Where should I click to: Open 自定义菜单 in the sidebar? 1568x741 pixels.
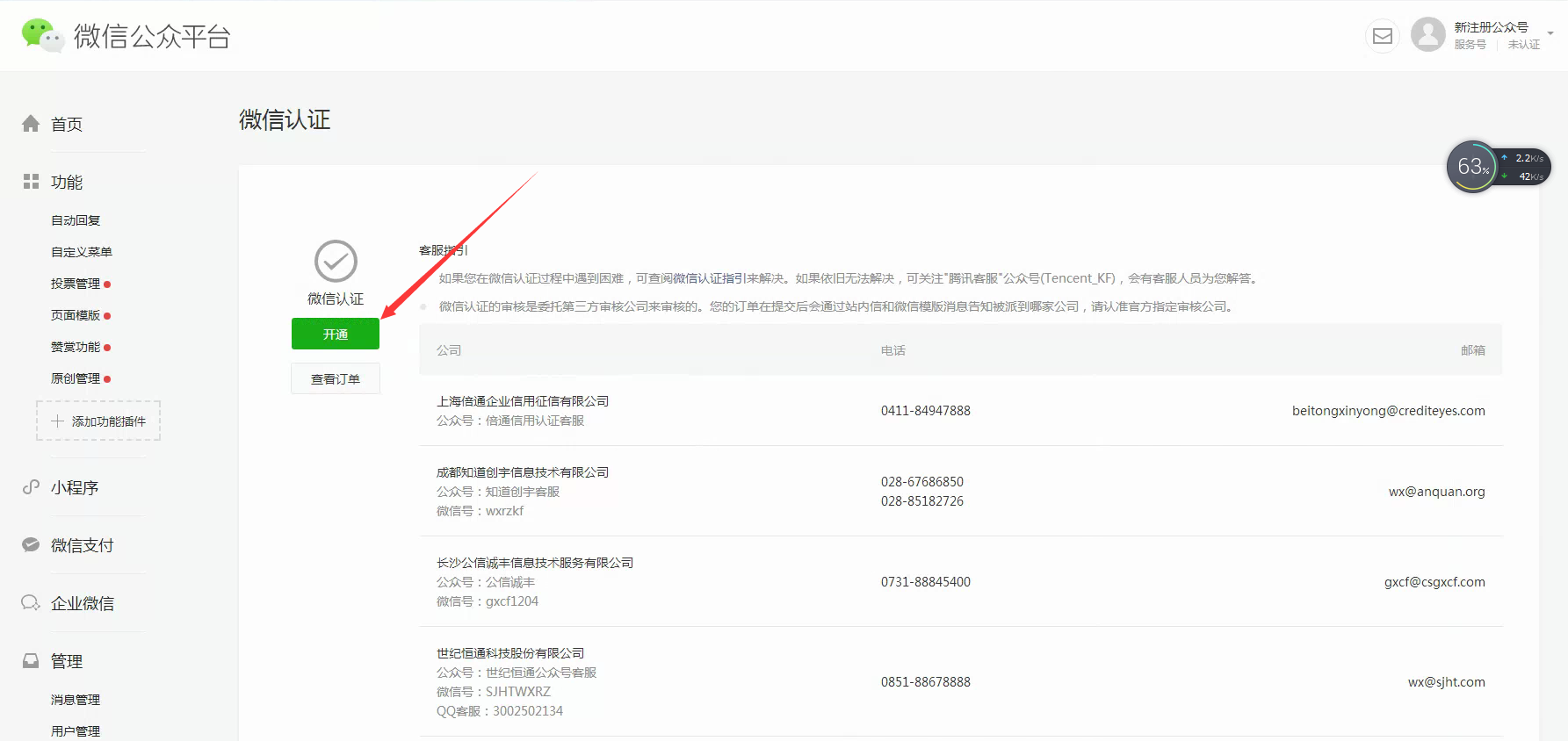point(82,252)
